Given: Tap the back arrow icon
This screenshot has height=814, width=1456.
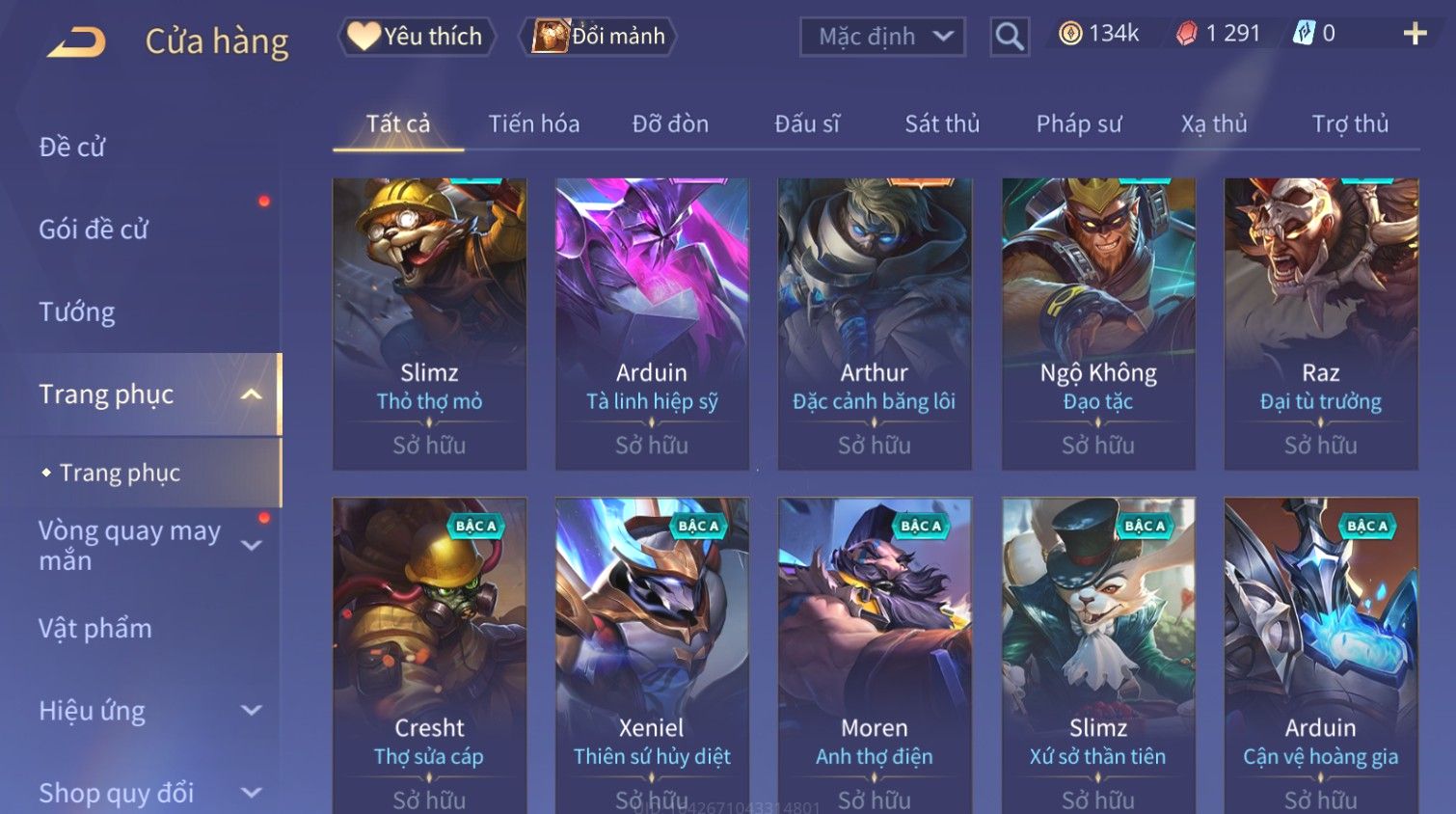Looking at the screenshot, I should point(77,42).
